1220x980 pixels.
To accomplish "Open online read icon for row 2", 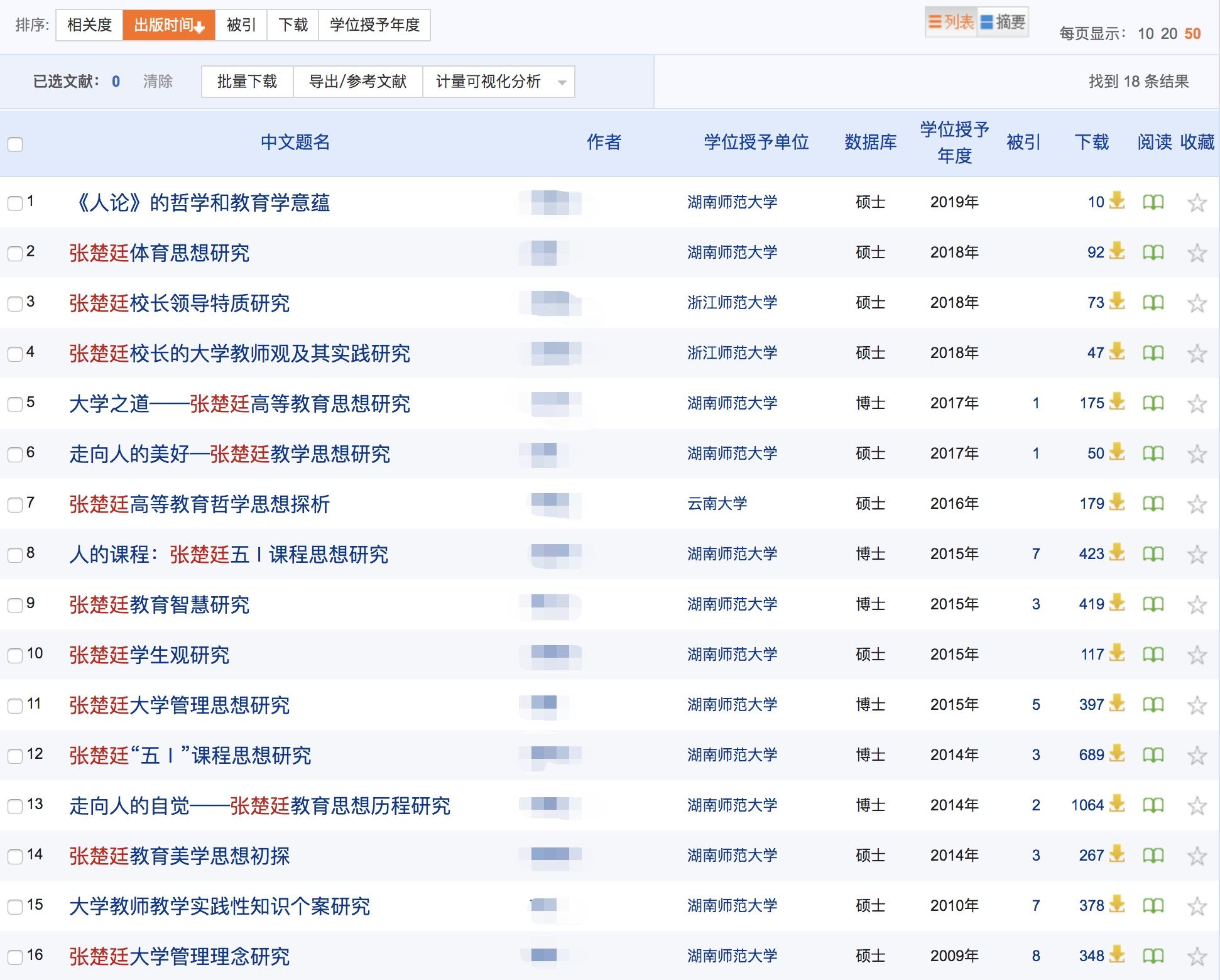I will click(x=1153, y=253).
